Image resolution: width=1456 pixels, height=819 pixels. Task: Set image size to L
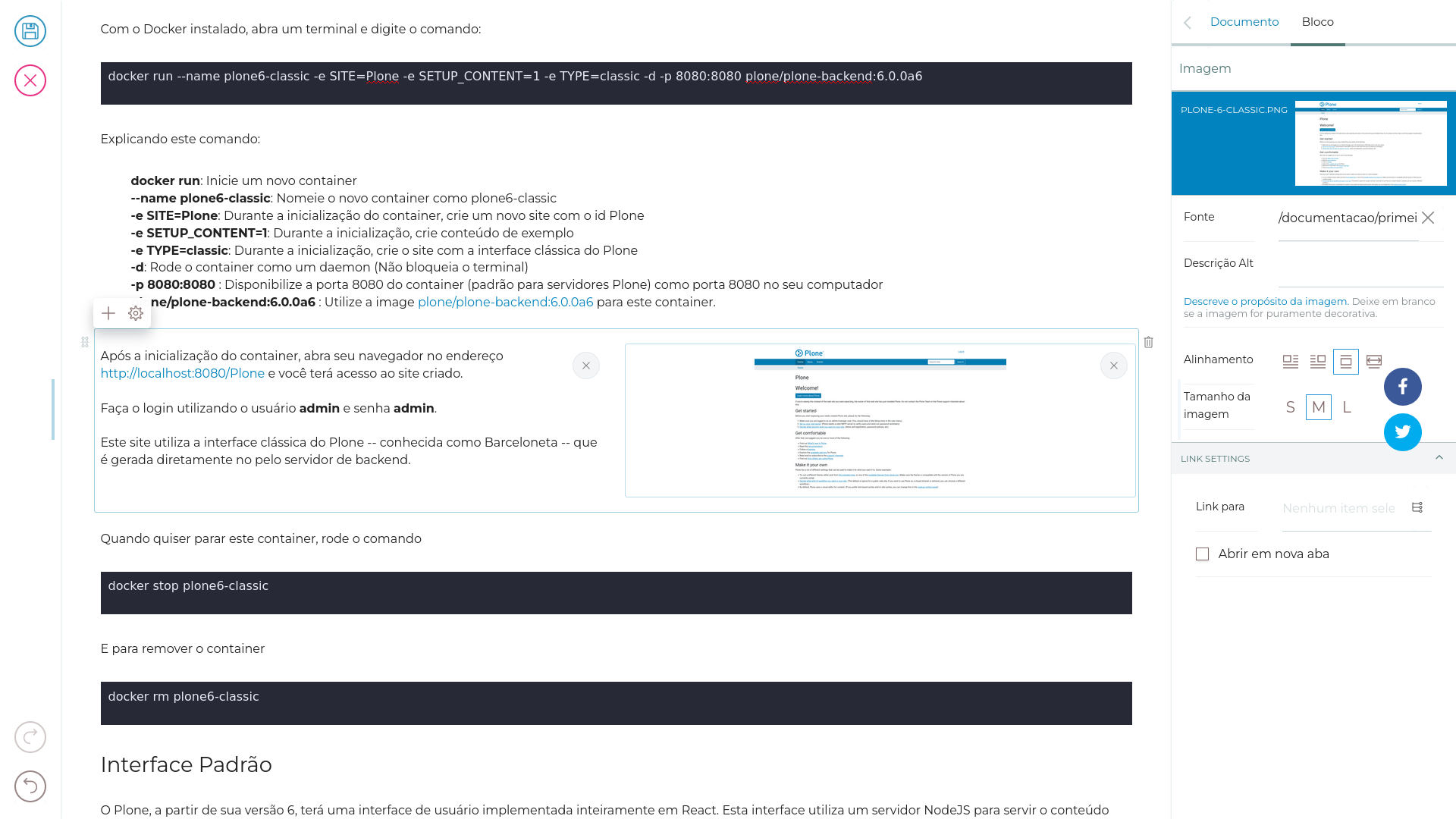(x=1347, y=407)
